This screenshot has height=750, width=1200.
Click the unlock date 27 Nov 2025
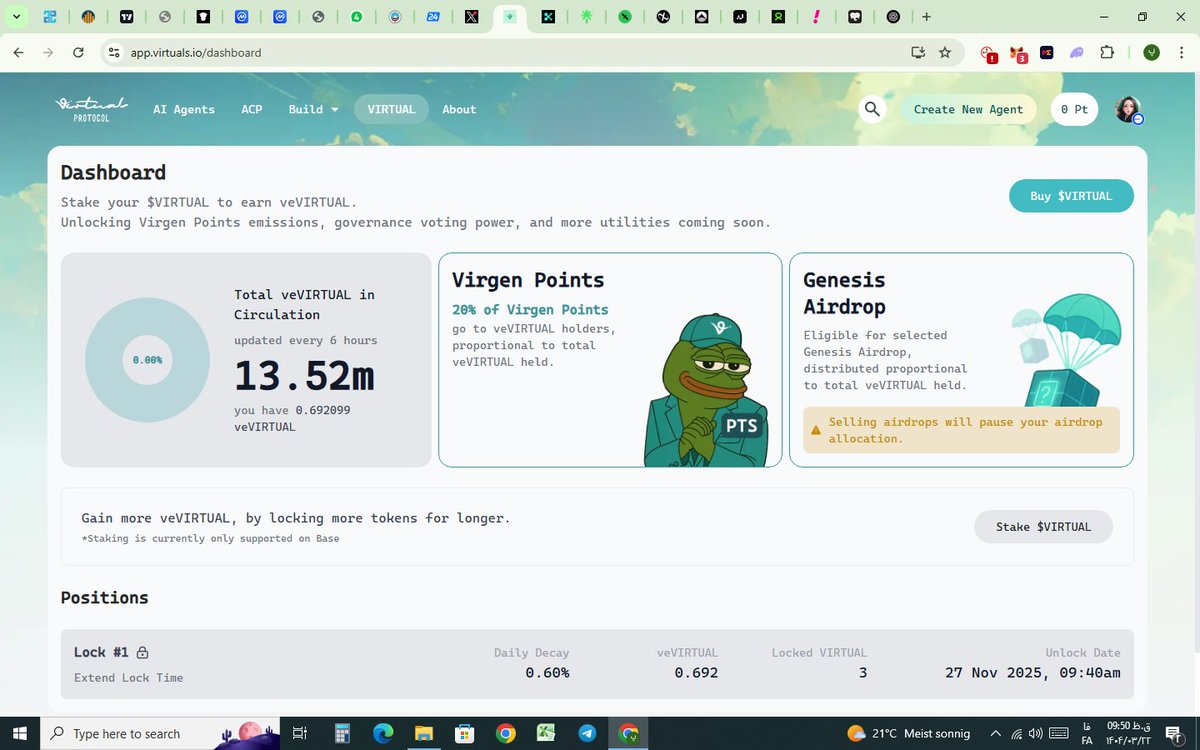pos(1032,673)
